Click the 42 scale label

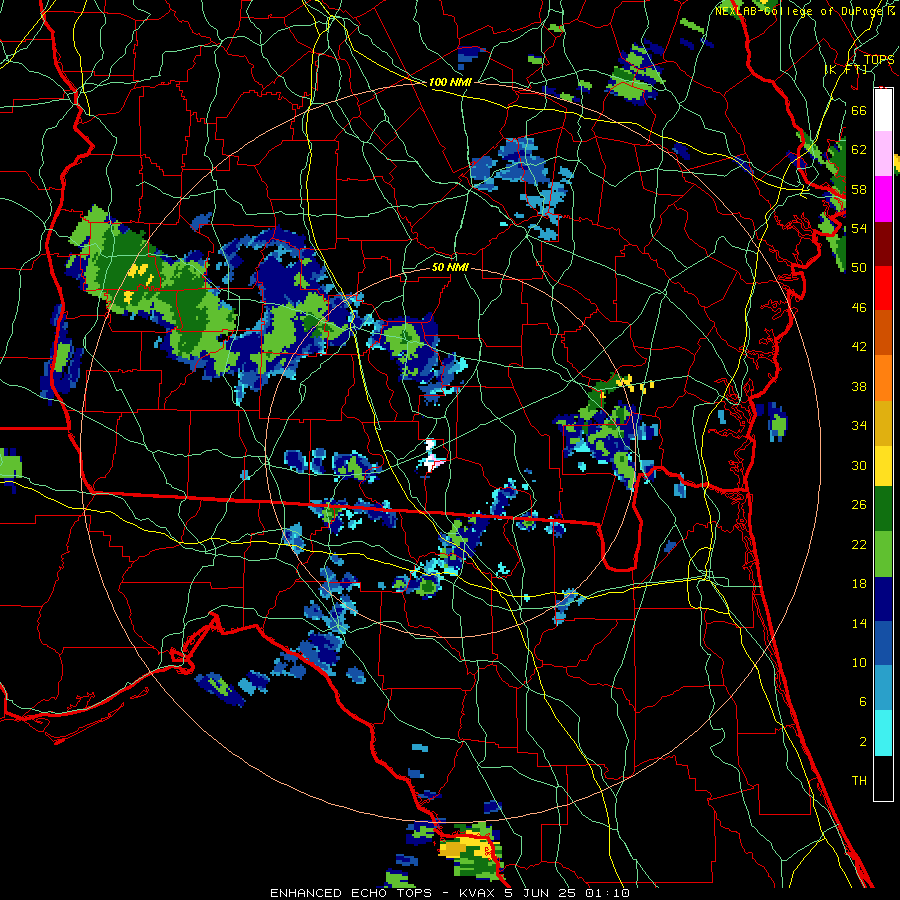[x=859, y=347]
